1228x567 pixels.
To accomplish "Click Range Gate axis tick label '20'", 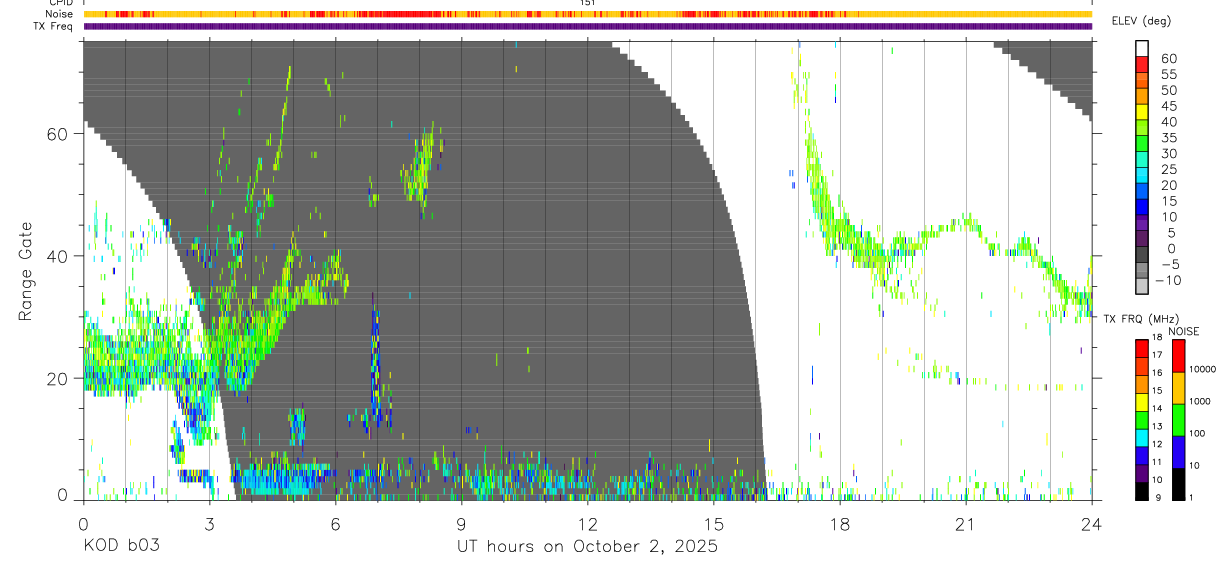I will 57,378.
